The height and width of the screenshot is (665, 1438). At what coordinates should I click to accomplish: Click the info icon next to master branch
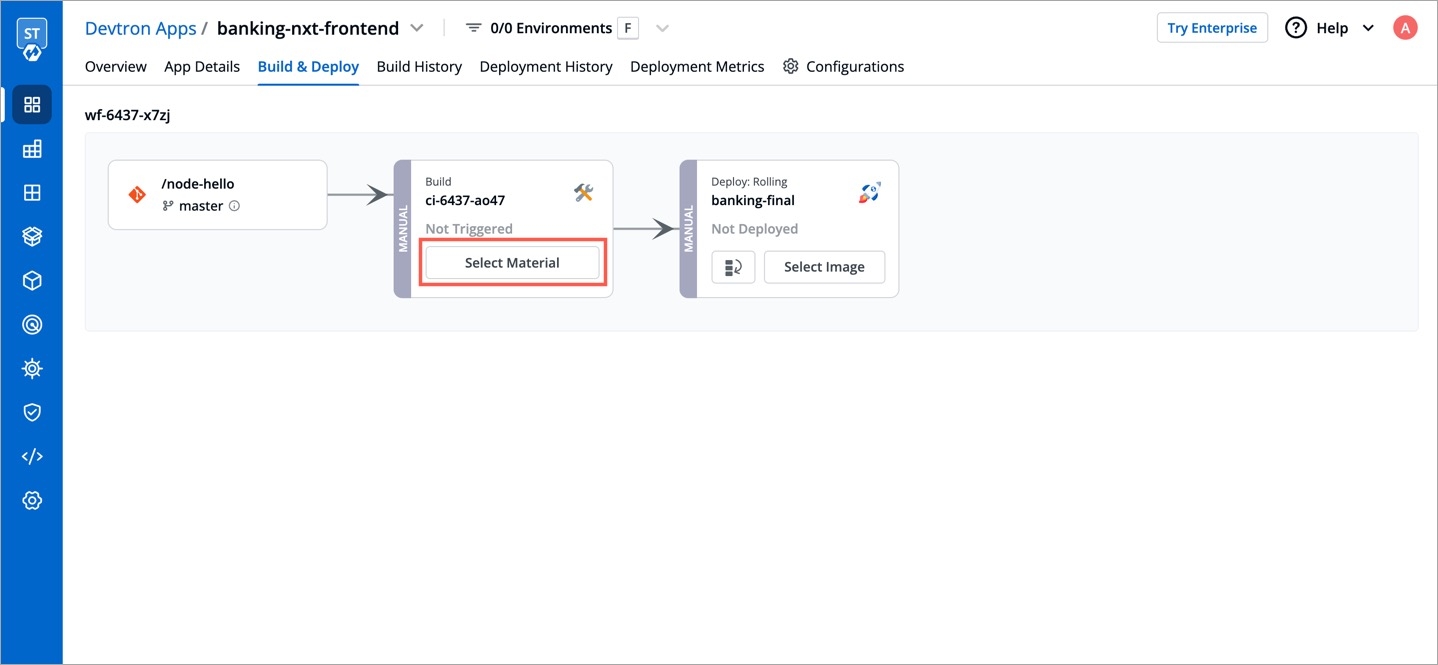click(x=235, y=206)
